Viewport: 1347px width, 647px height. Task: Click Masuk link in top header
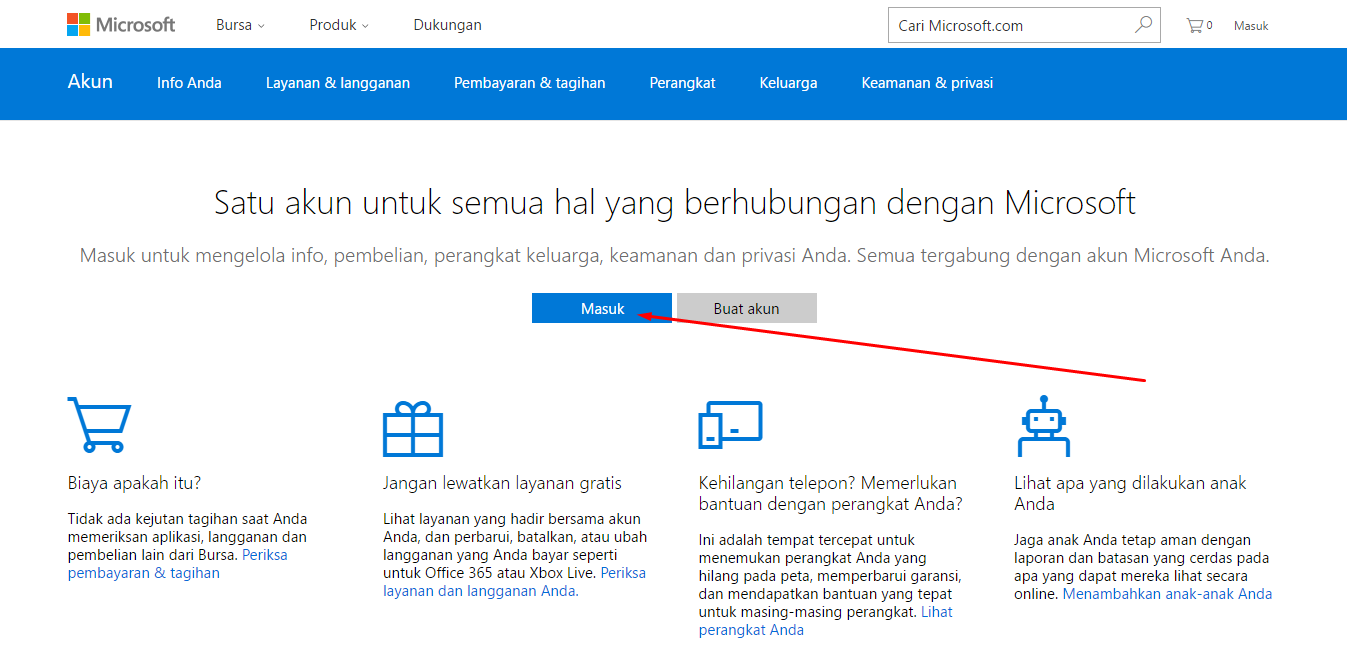click(x=1251, y=26)
